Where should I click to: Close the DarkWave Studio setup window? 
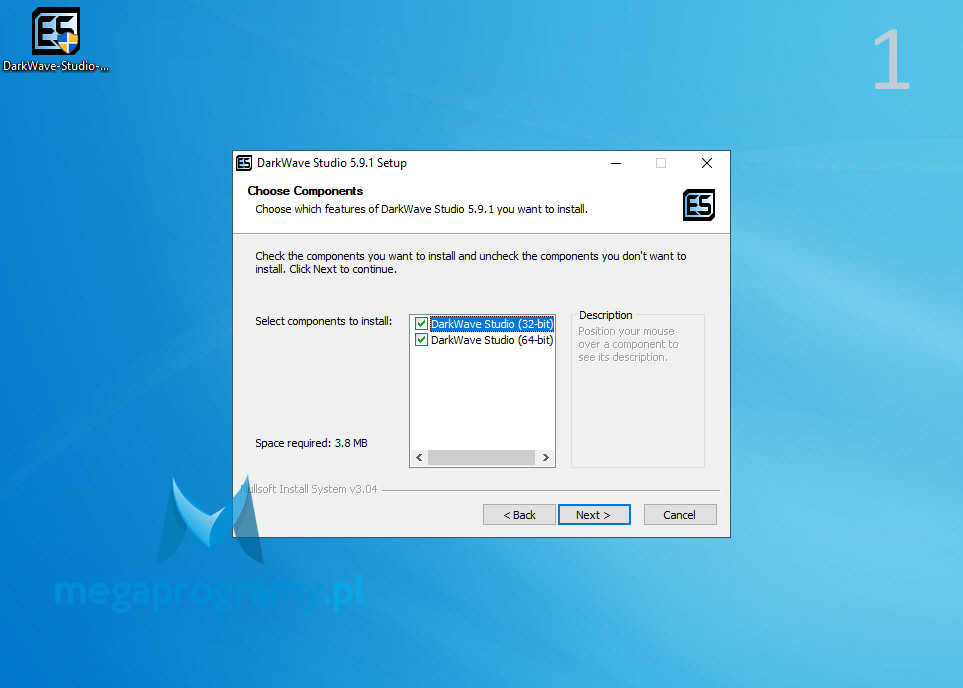[707, 163]
